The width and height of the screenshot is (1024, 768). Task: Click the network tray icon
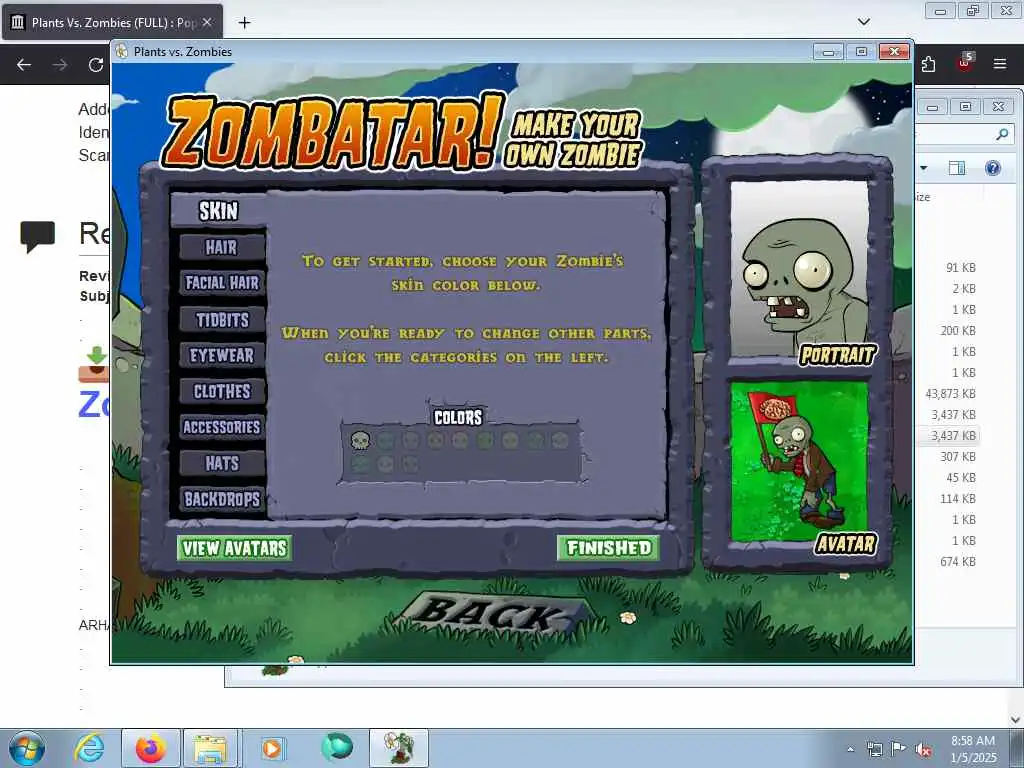click(x=874, y=749)
